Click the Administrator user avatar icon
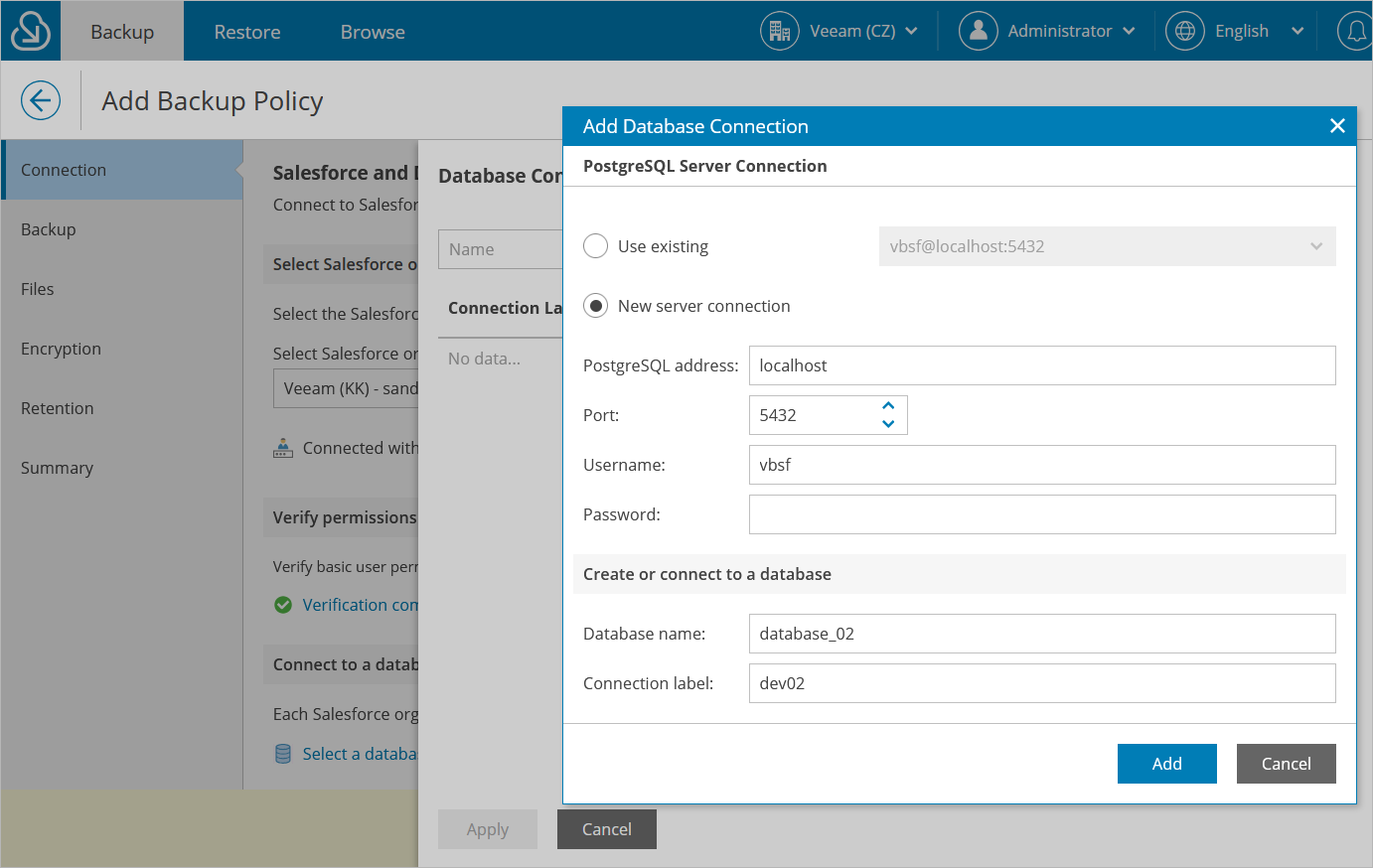The width and height of the screenshot is (1373, 868). [978, 31]
